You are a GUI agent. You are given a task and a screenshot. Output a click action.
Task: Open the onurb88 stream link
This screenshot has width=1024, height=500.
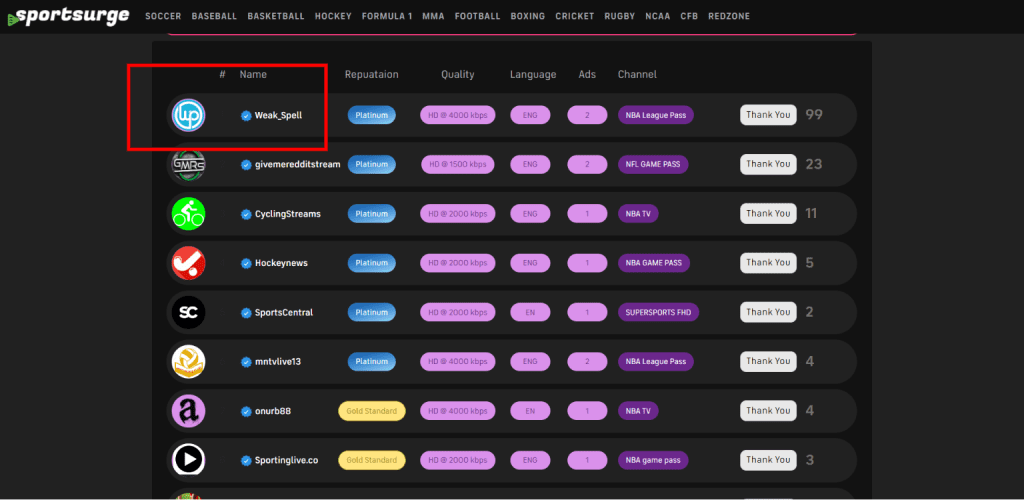coord(275,411)
